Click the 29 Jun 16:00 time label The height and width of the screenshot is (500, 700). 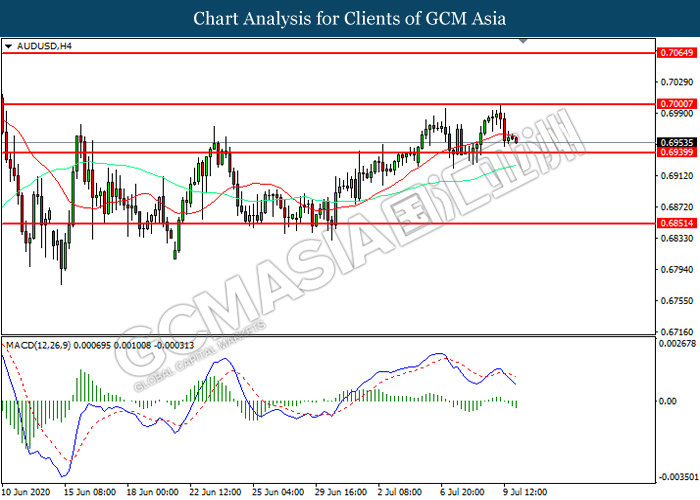pyautogui.click(x=341, y=492)
